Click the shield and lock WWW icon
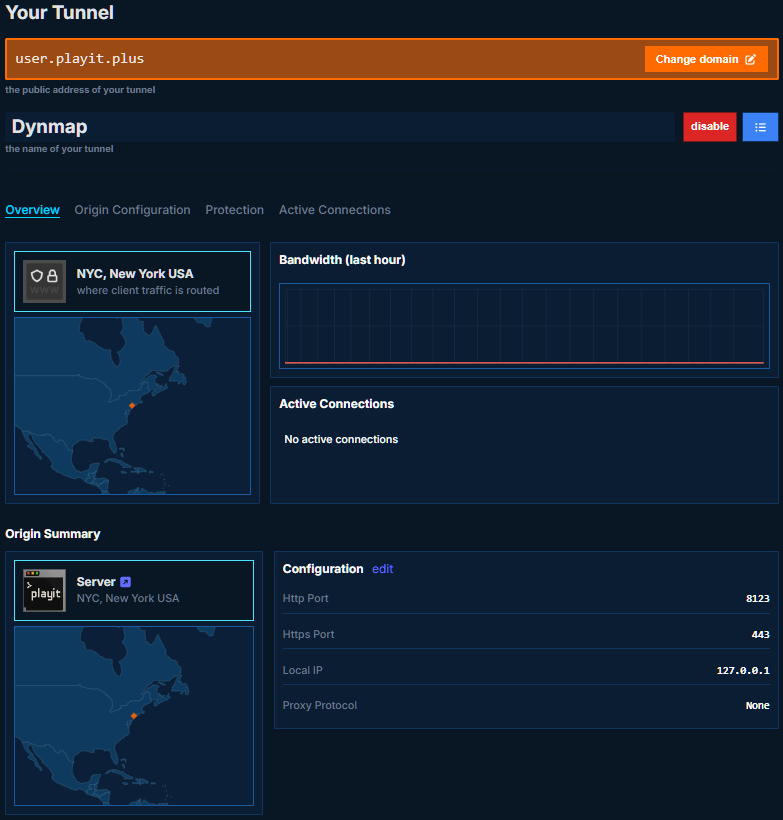The width and height of the screenshot is (783, 820). point(44,281)
